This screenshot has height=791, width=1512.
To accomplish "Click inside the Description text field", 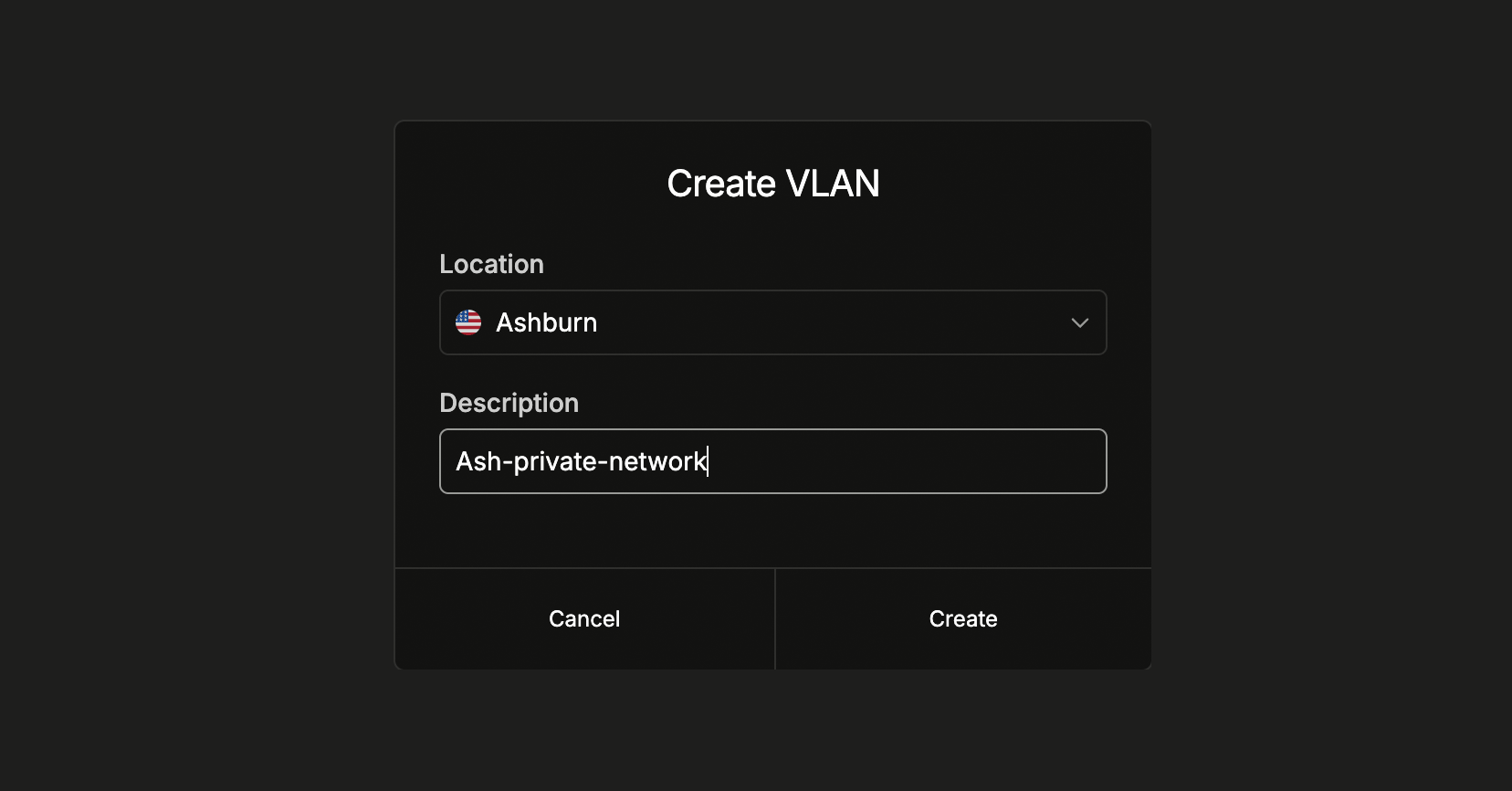I will (772, 461).
